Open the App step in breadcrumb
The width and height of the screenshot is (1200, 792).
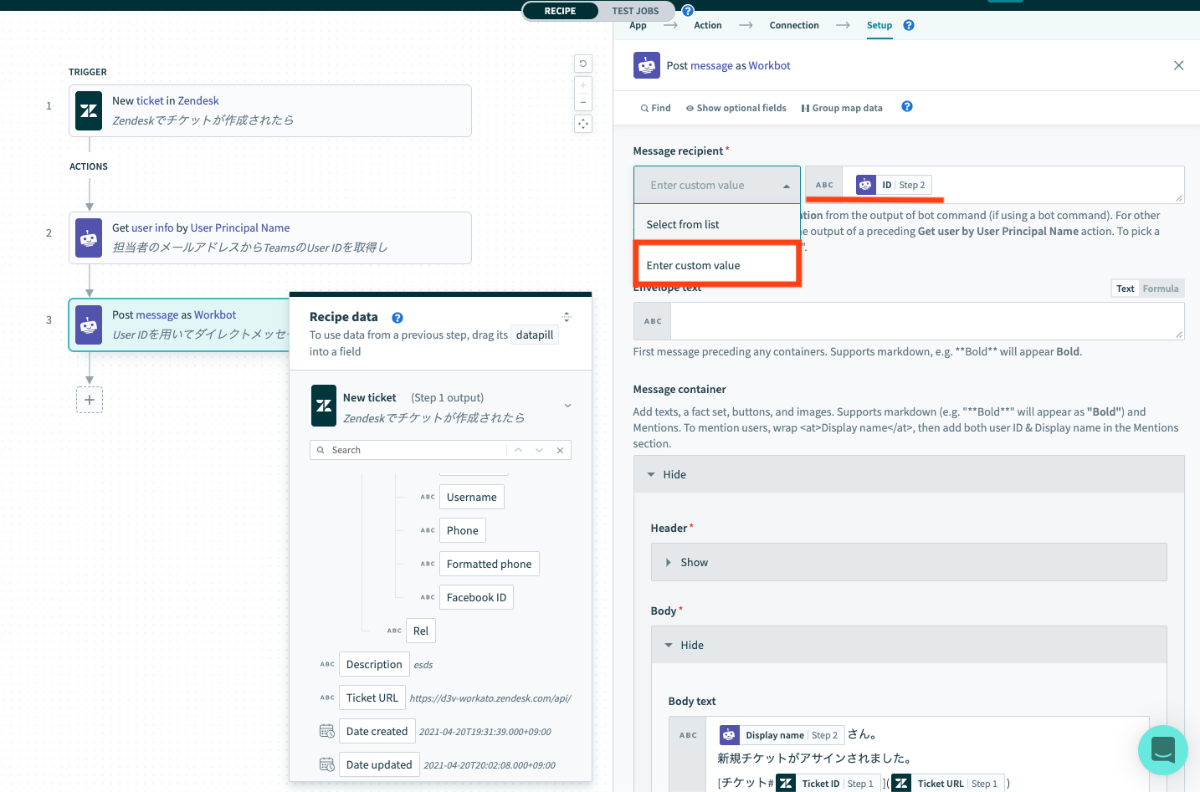pyautogui.click(x=638, y=25)
